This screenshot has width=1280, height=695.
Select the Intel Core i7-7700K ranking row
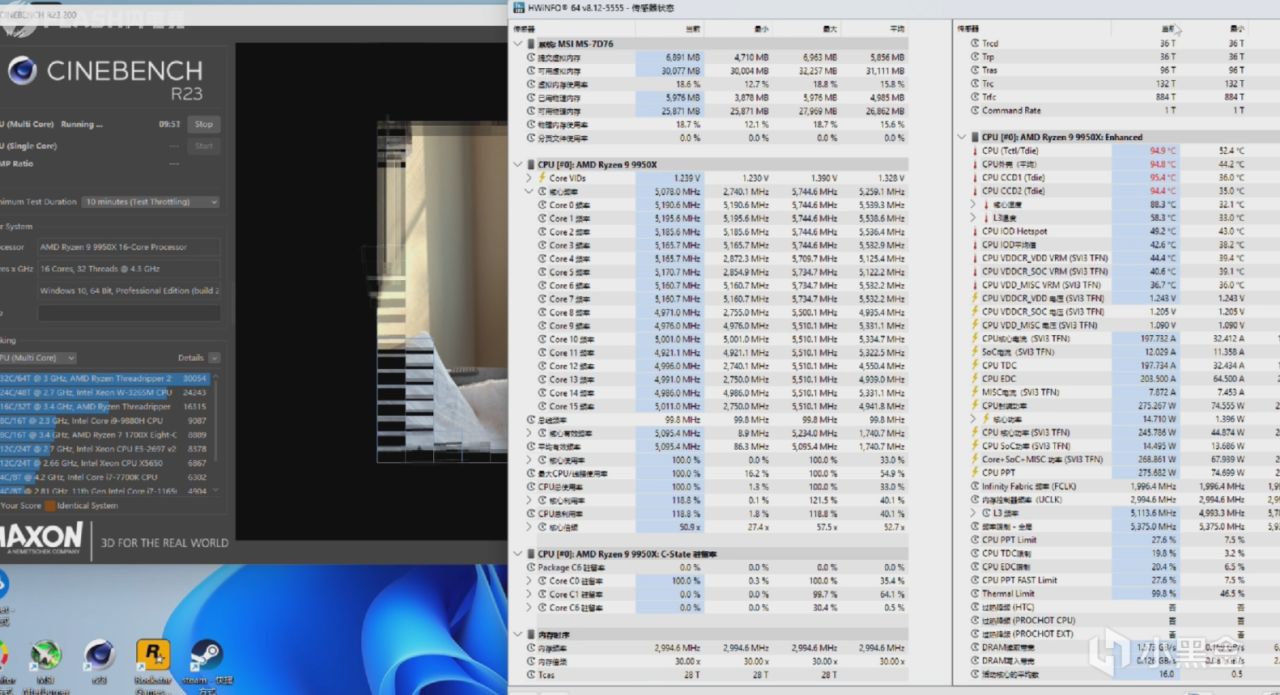pyautogui.click(x=104, y=477)
